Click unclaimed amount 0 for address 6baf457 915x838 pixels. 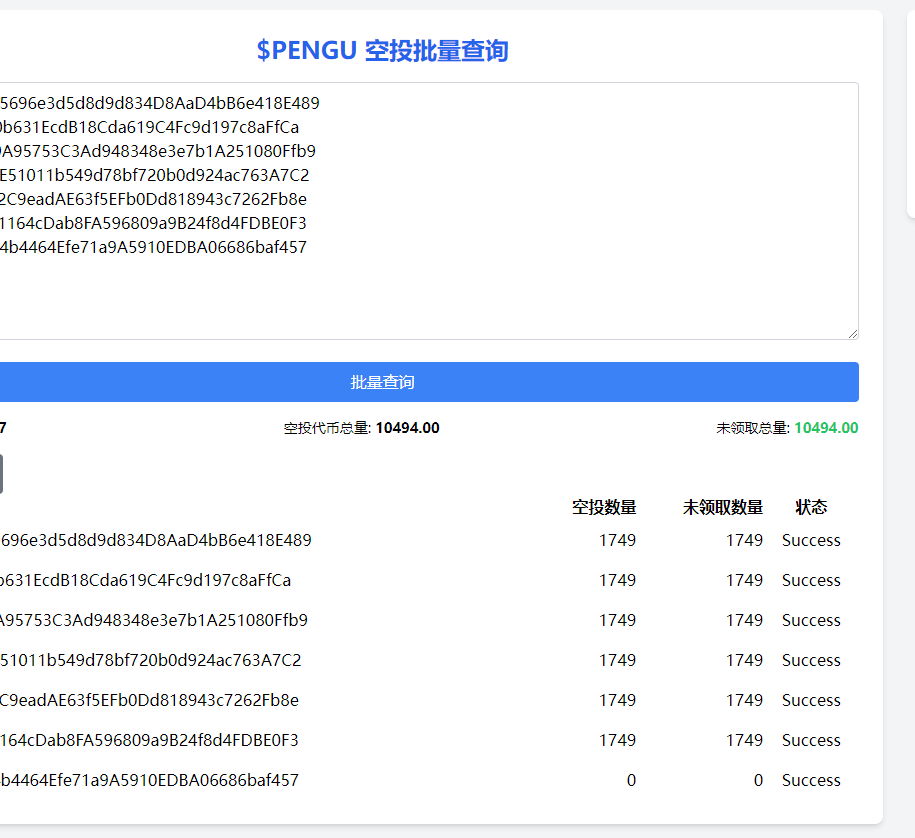[x=758, y=780]
